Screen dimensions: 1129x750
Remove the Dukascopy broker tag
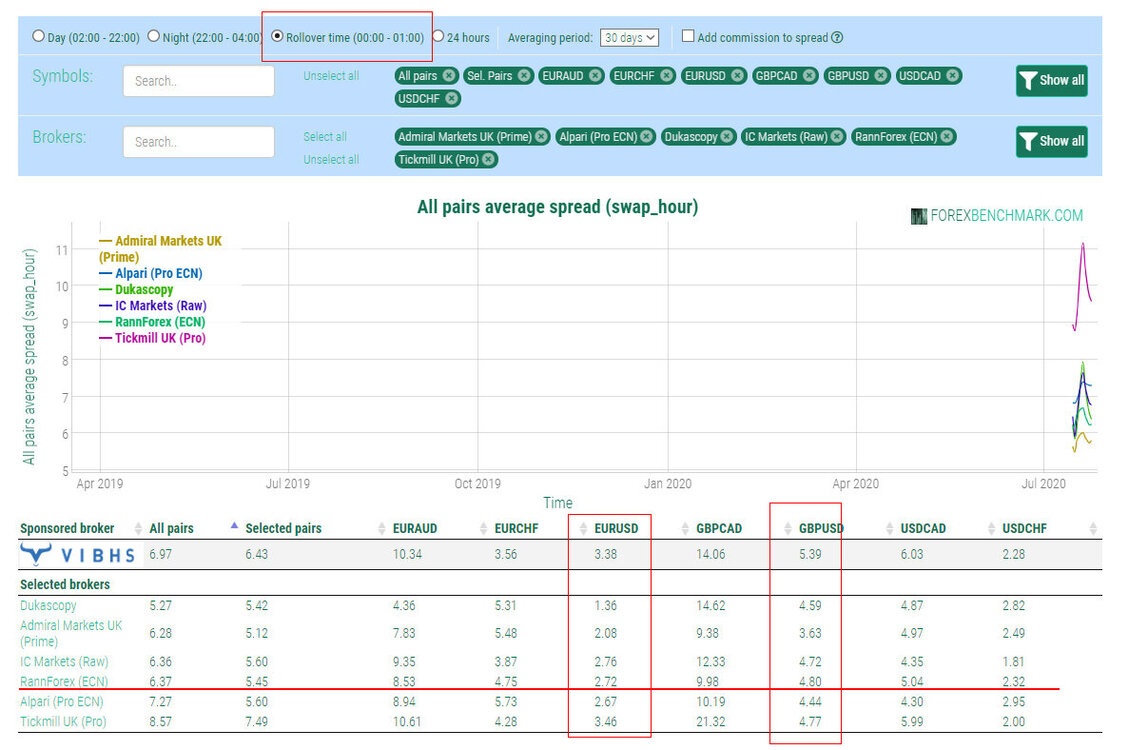click(x=727, y=137)
